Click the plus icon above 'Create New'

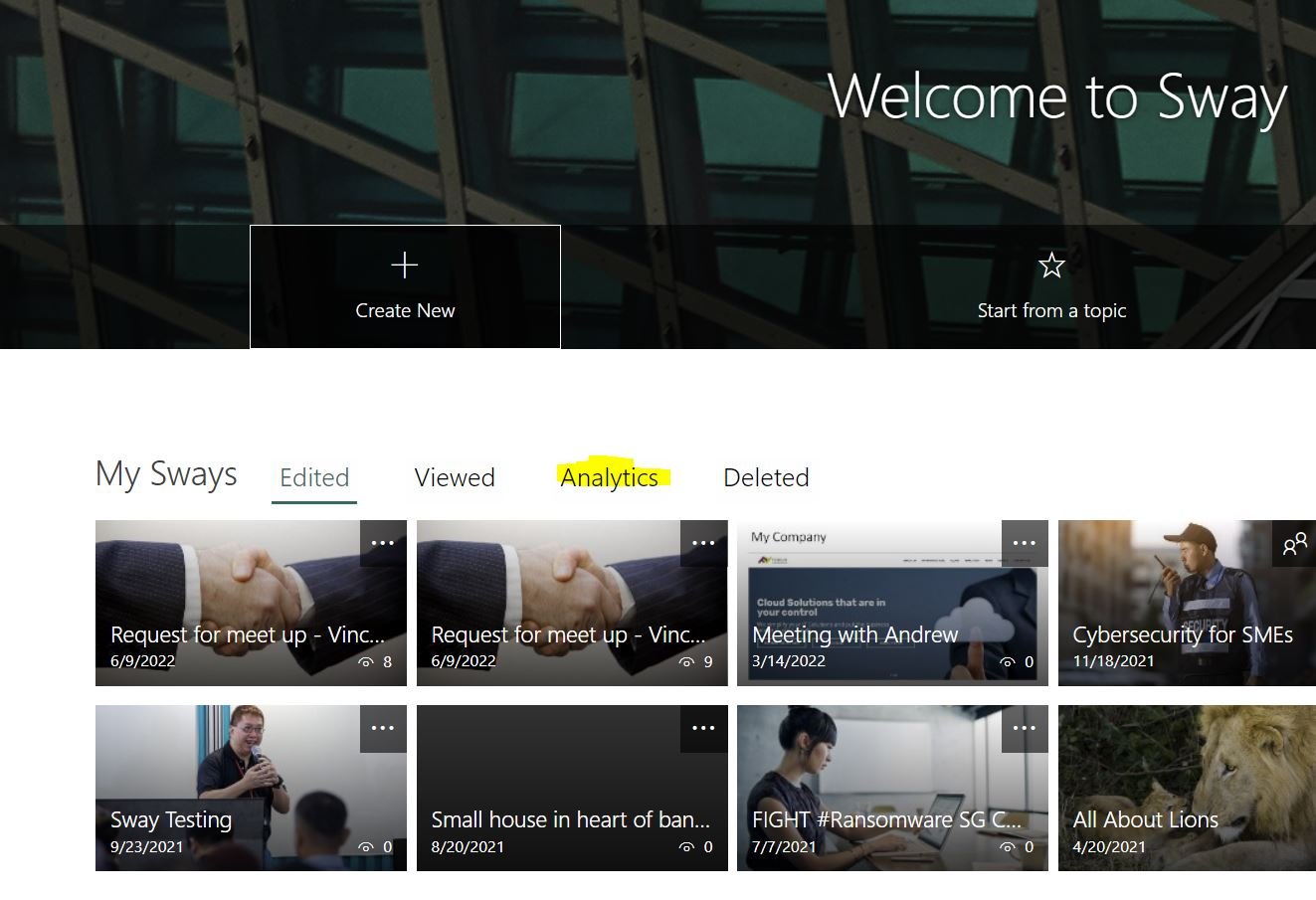[405, 266]
